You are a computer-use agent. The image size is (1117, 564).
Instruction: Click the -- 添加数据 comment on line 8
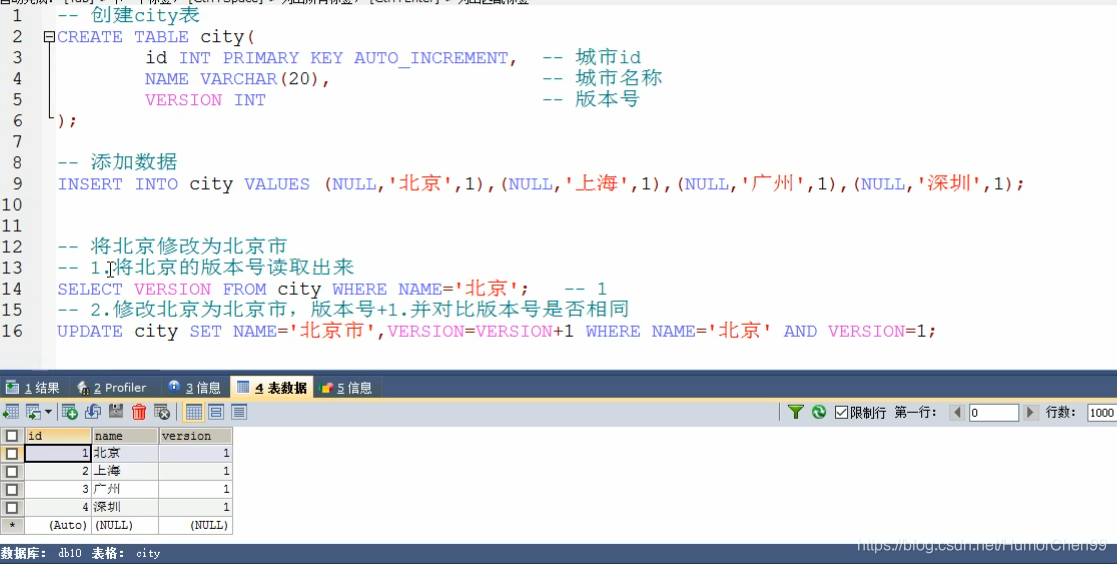click(117, 162)
